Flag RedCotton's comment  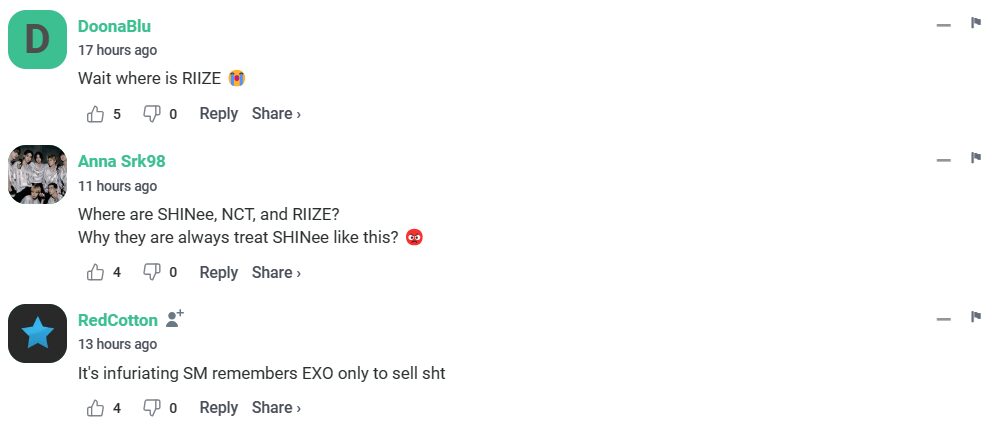point(976,317)
